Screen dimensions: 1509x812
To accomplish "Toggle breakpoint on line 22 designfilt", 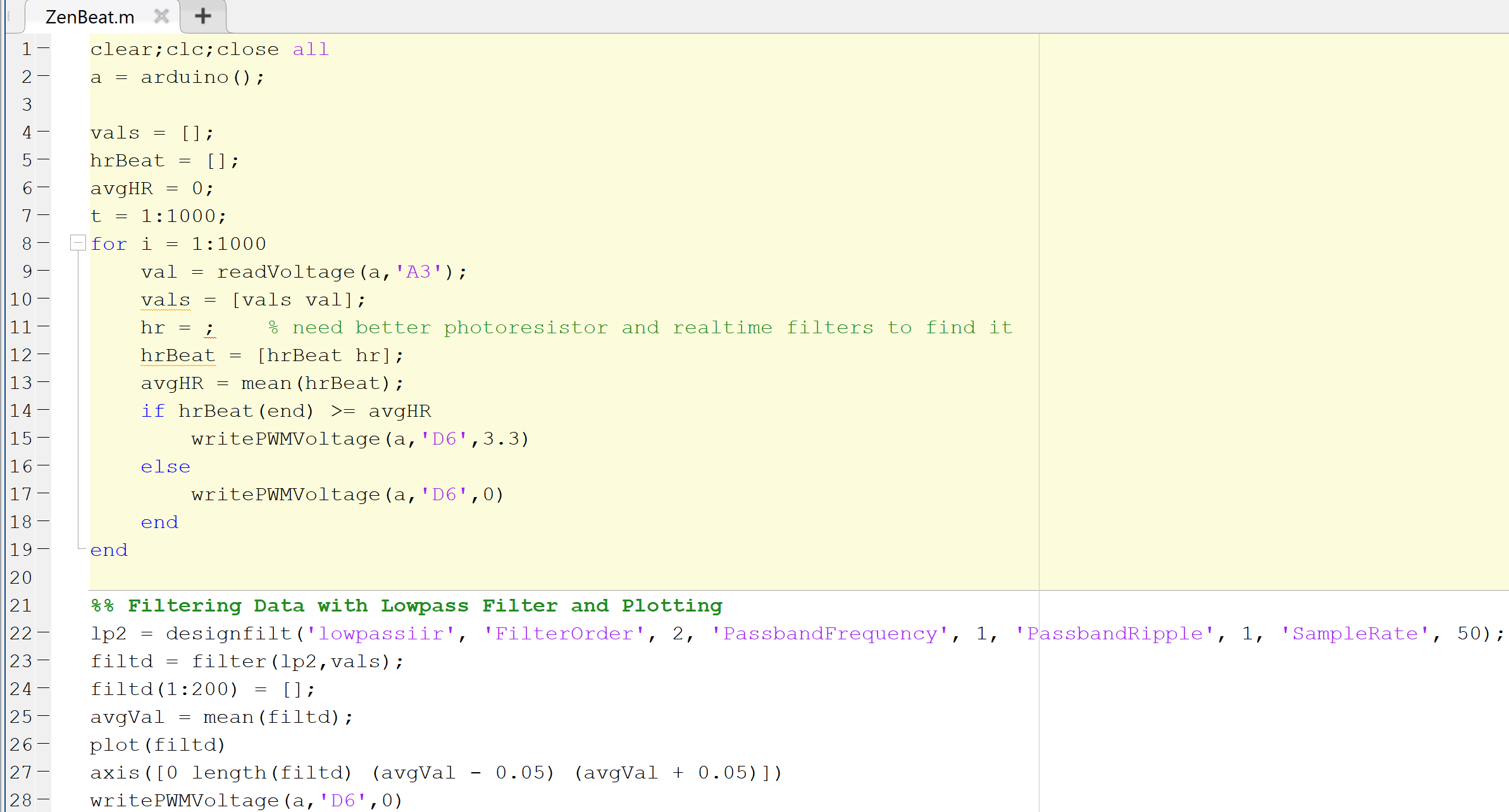I will 43,632.
